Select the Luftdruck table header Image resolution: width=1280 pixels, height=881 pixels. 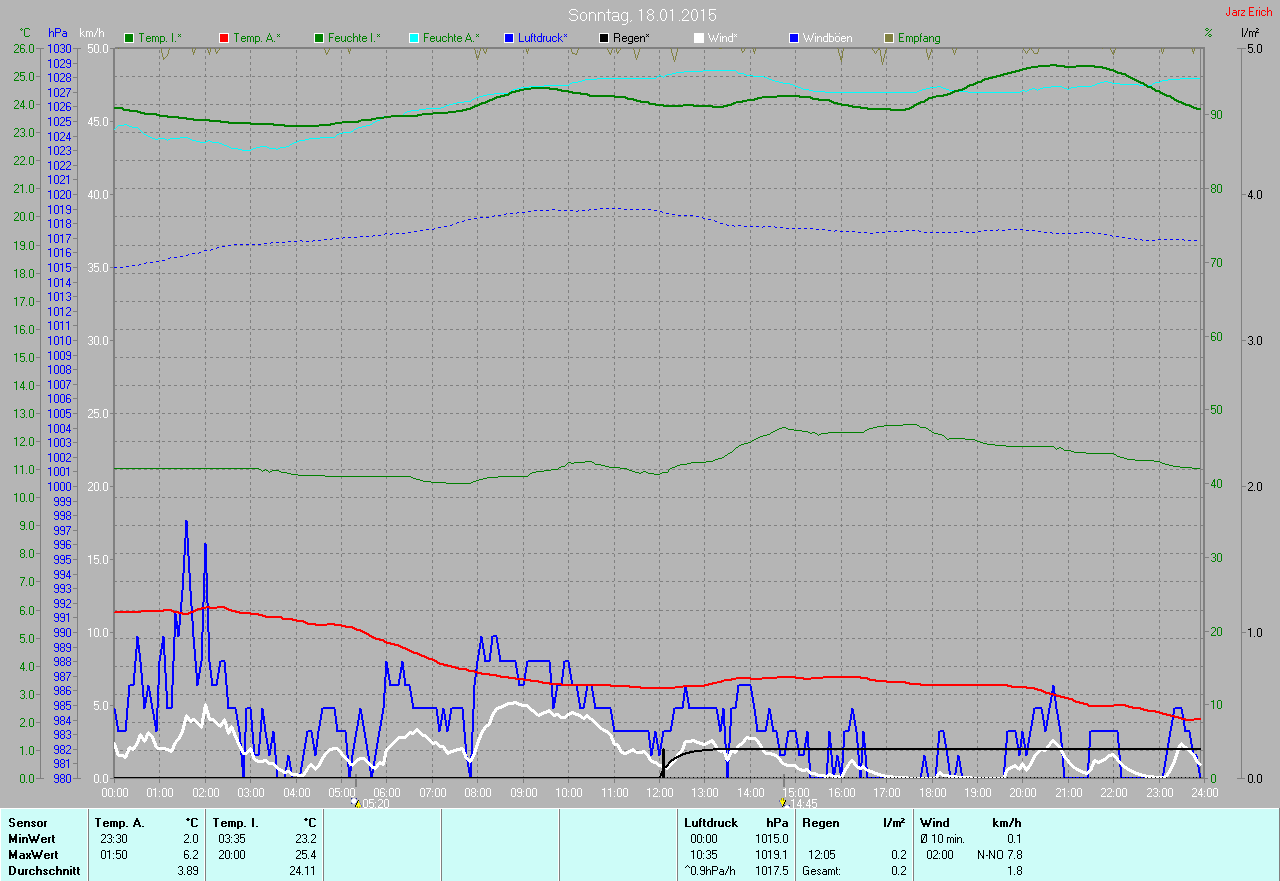pos(710,822)
